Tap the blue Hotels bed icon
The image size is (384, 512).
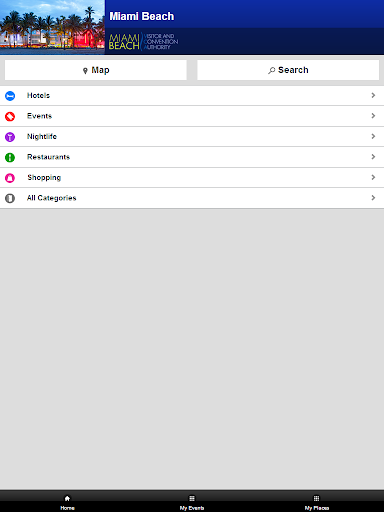point(10,96)
